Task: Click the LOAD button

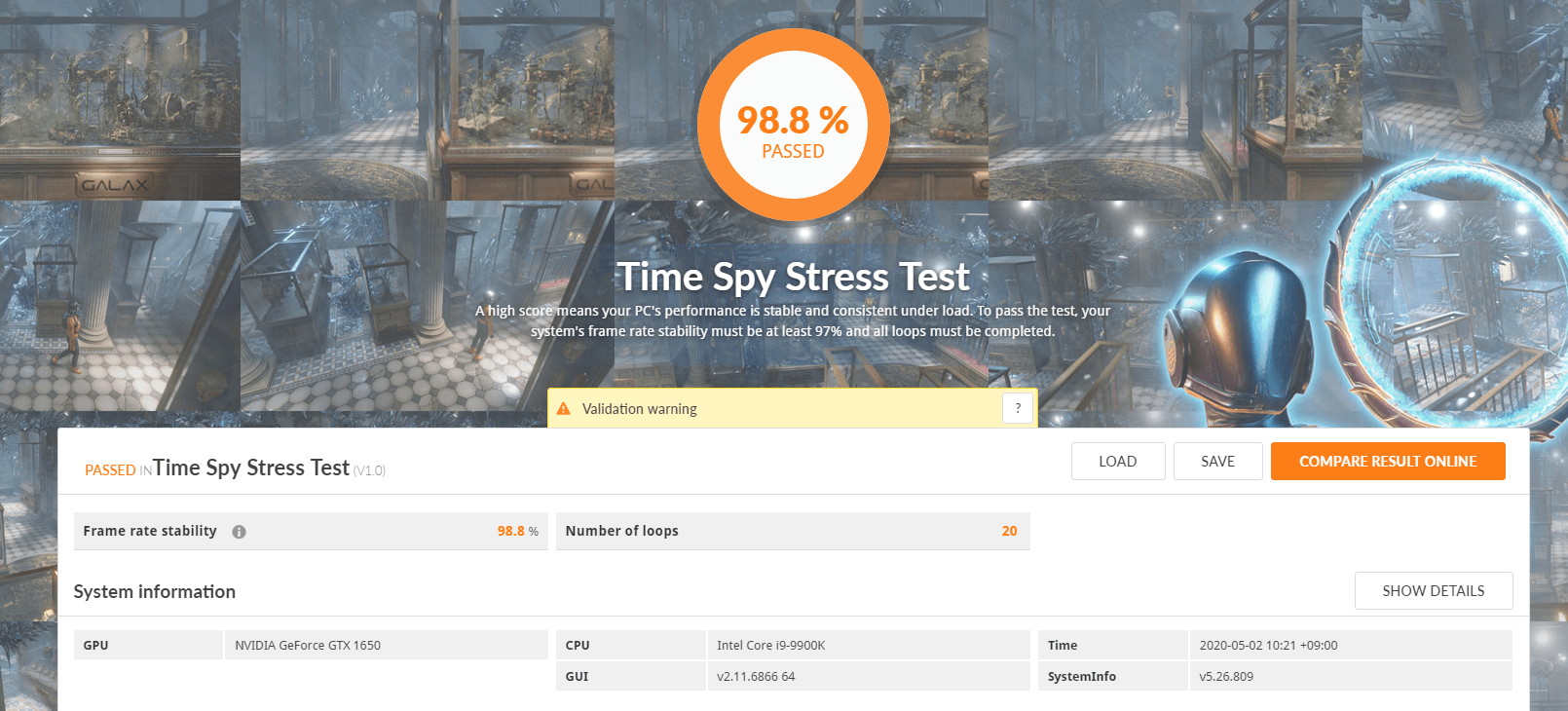Action: point(1118,462)
